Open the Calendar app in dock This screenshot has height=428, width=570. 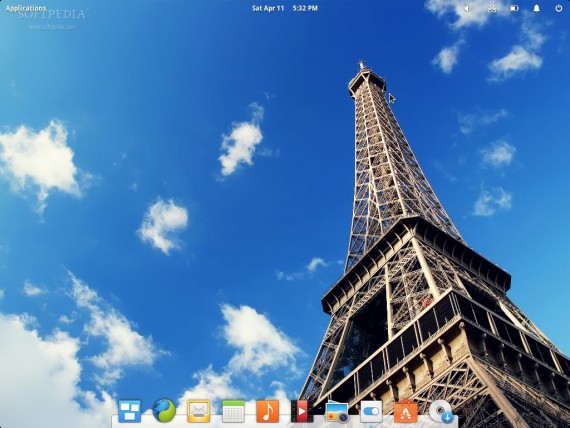(x=233, y=411)
